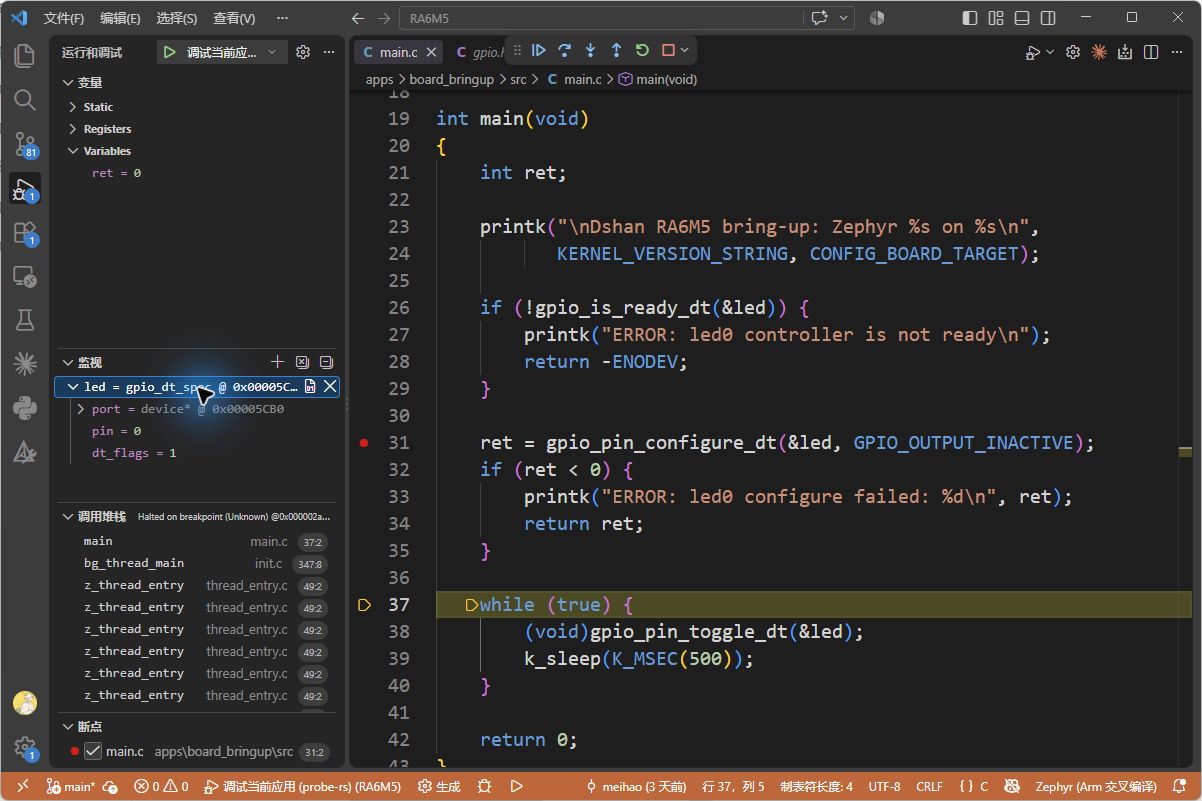The image size is (1202, 801).
Task: Open the Explorer view in activity bar
Action: [x=24, y=55]
